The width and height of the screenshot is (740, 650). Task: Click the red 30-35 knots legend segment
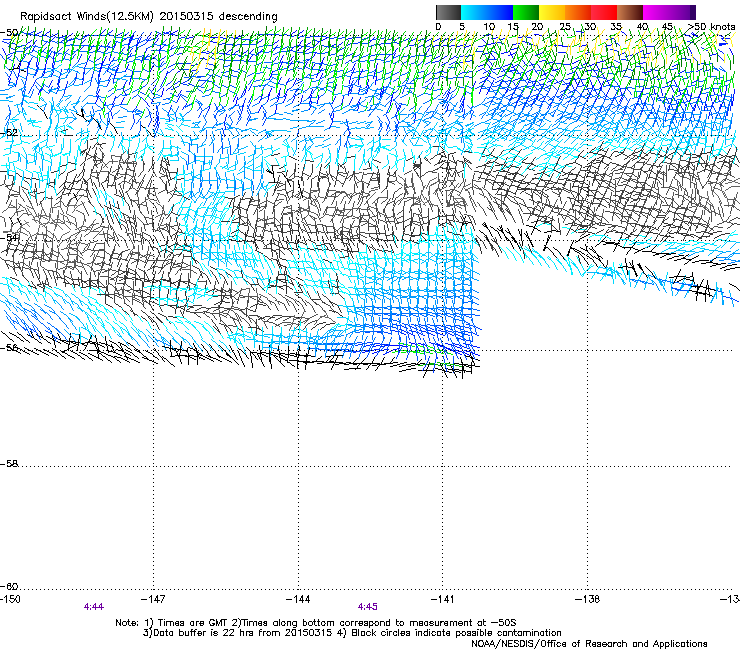pyautogui.click(x=604, y=12)
